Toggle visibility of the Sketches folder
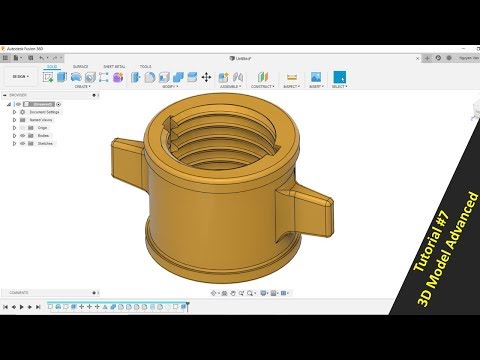 (23, 144)
